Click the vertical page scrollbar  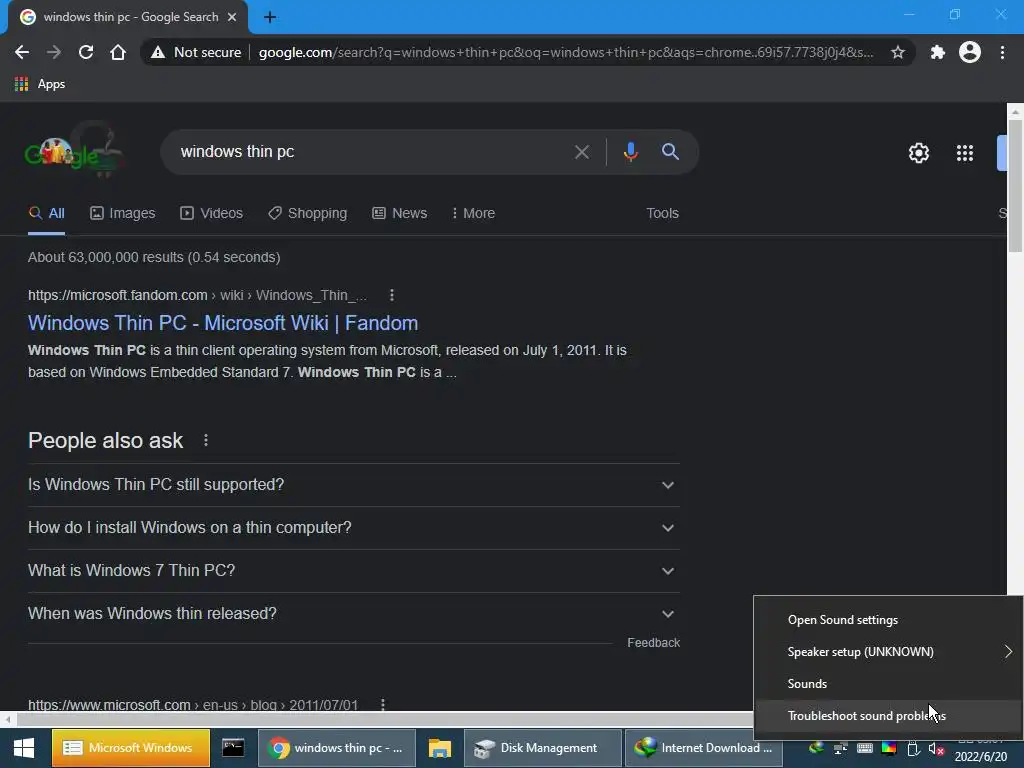[x=1015, y=186]
